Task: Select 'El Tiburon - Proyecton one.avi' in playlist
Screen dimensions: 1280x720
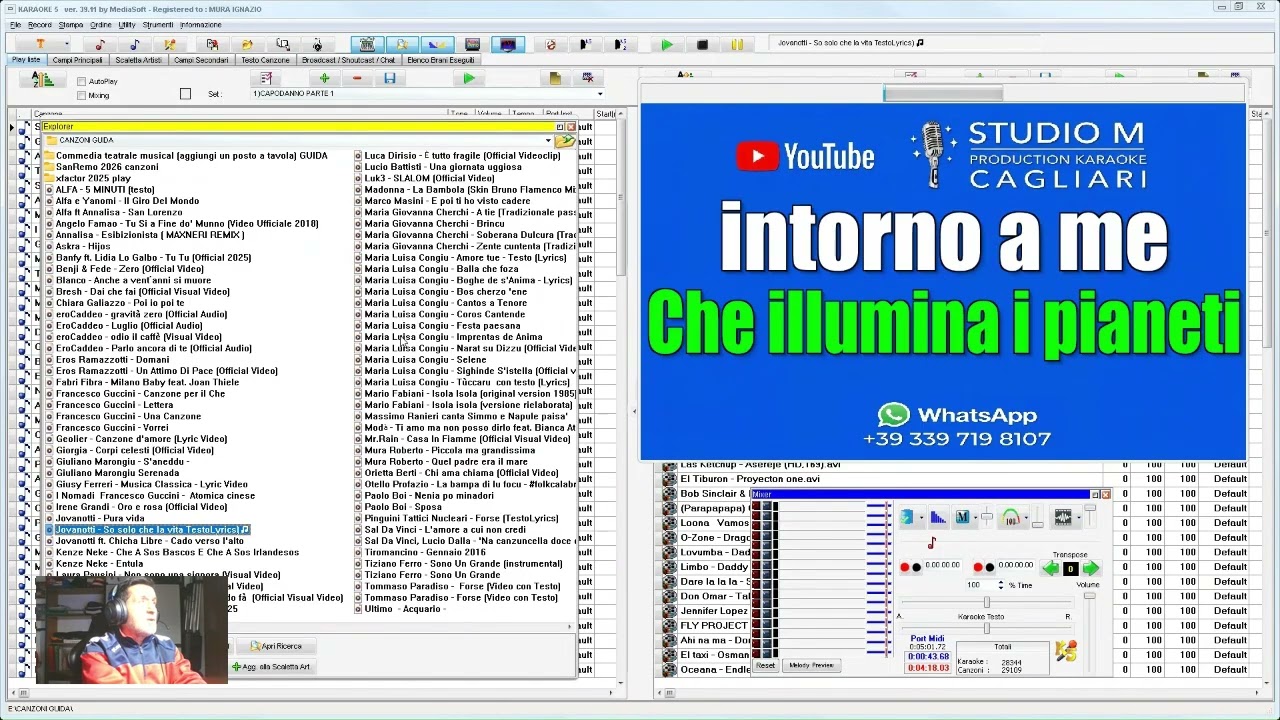Action: 750,479
